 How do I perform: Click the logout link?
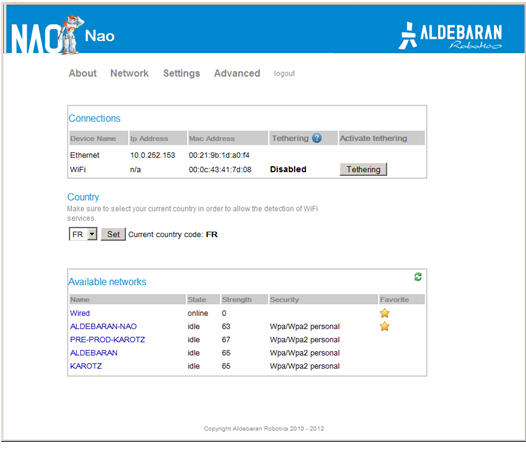coord(284,73)
